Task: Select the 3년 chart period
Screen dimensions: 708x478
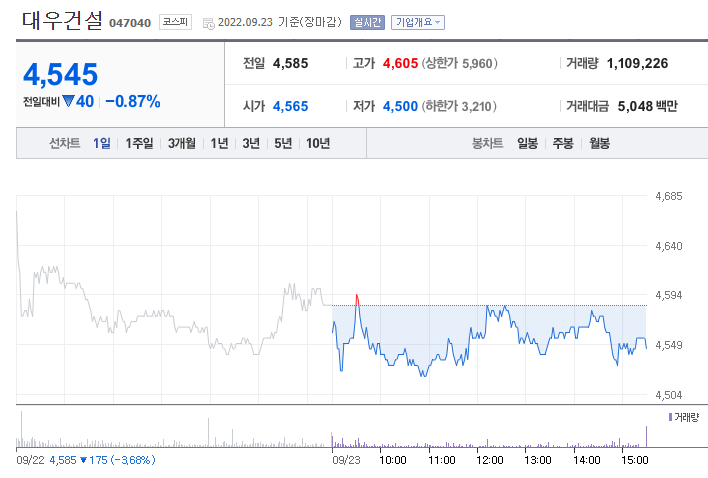Action: (x=251, y=144)
